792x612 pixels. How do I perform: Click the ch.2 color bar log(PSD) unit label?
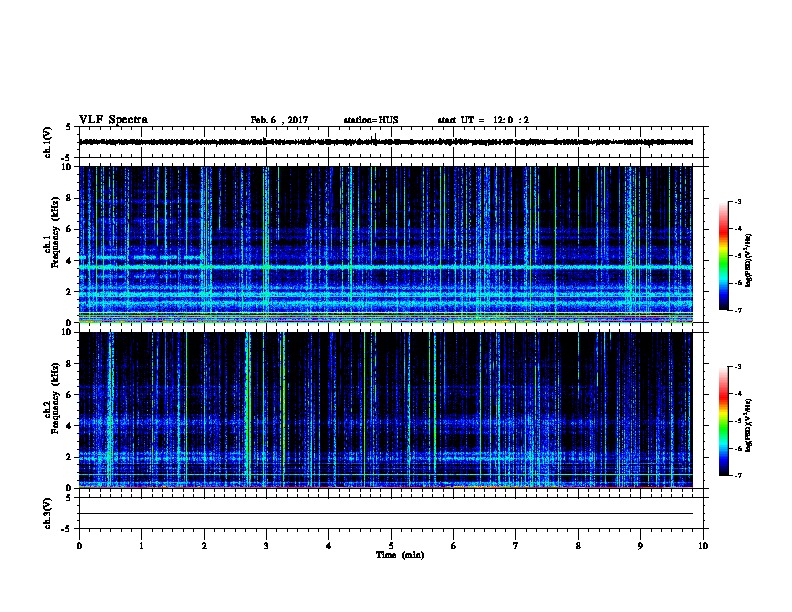748,425
